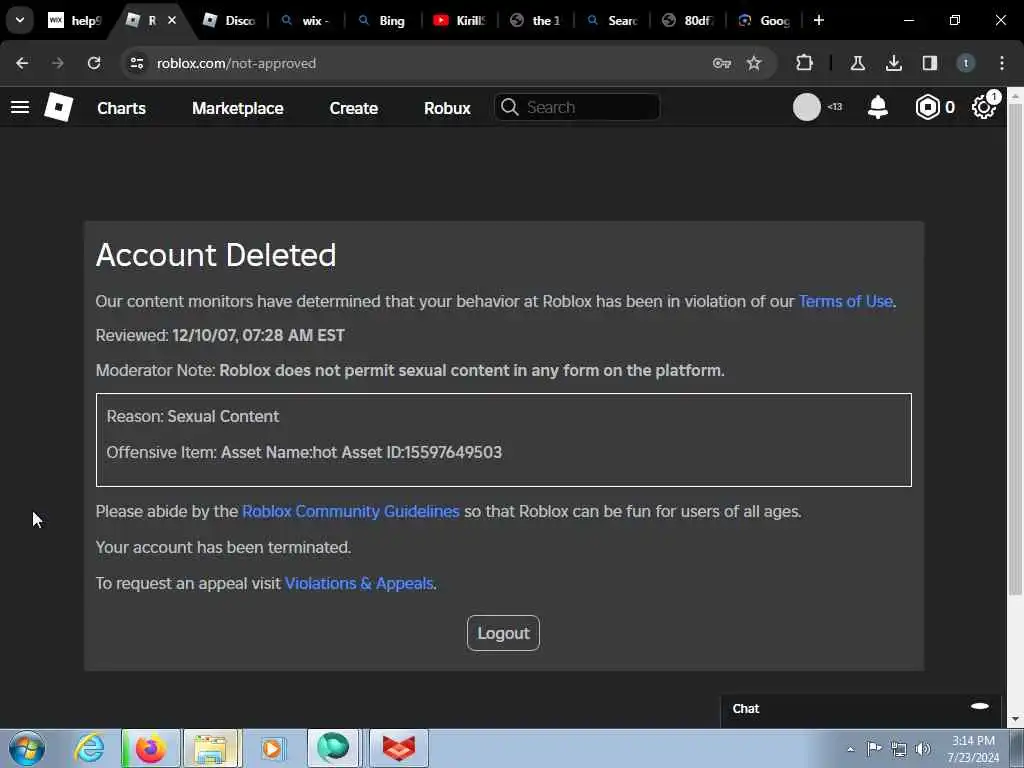1024x768 pixels.
Task: Open the green globe browser taskbar icon
Action: click(333, 748)
